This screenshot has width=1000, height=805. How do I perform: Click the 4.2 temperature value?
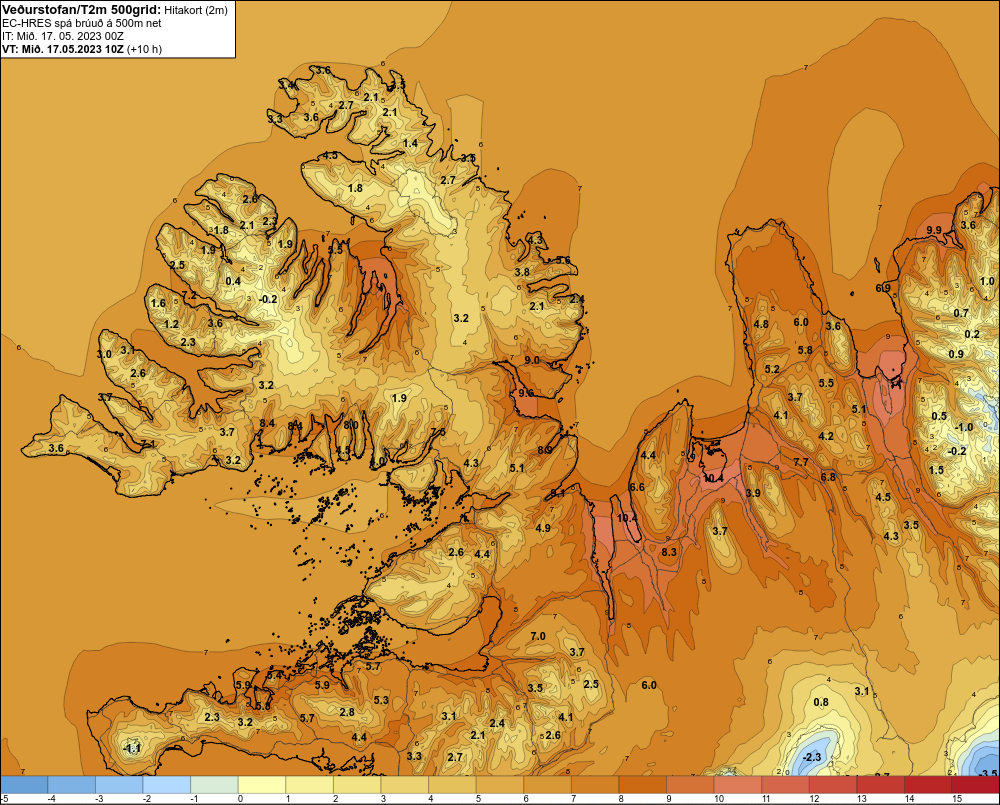(x=826, y=436)
